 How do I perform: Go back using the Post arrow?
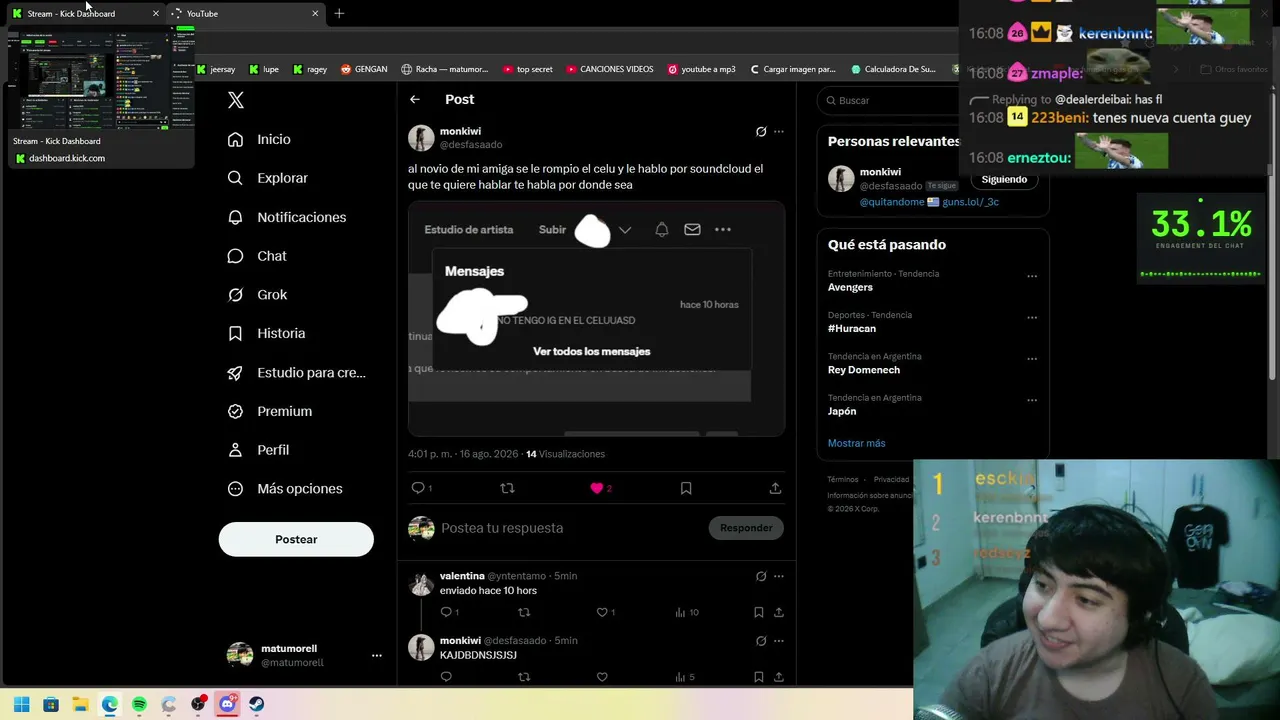(x=415, y=99)
